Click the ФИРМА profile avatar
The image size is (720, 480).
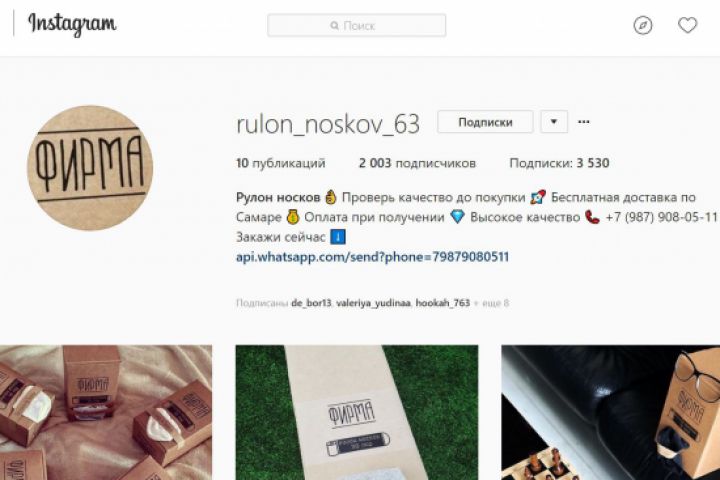[90, 168]
